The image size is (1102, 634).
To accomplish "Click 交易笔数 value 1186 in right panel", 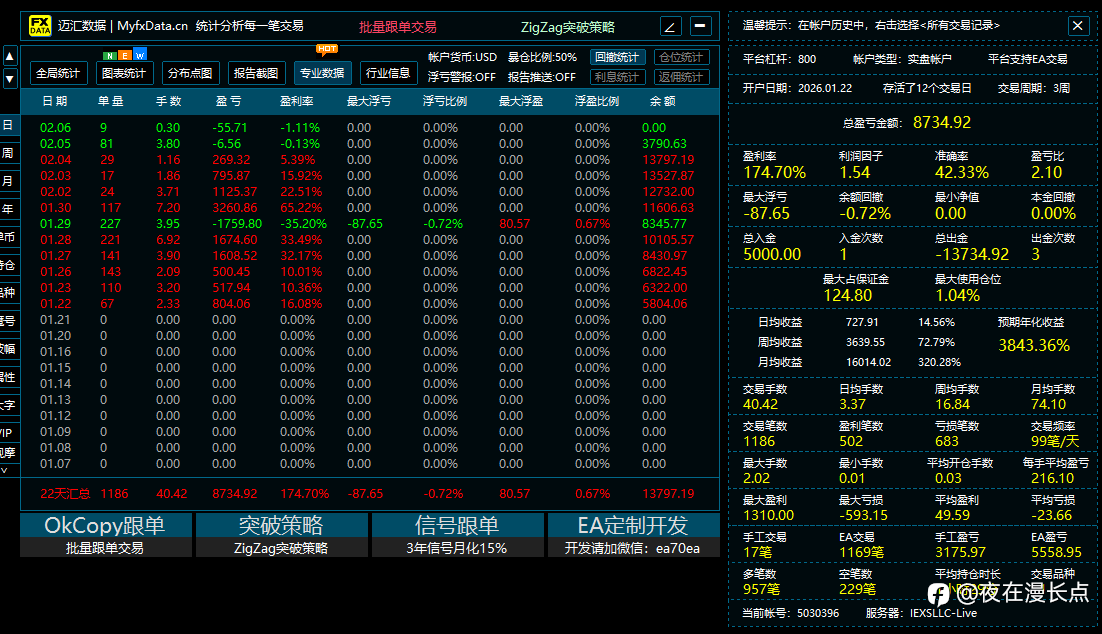I will coord(759,441).
